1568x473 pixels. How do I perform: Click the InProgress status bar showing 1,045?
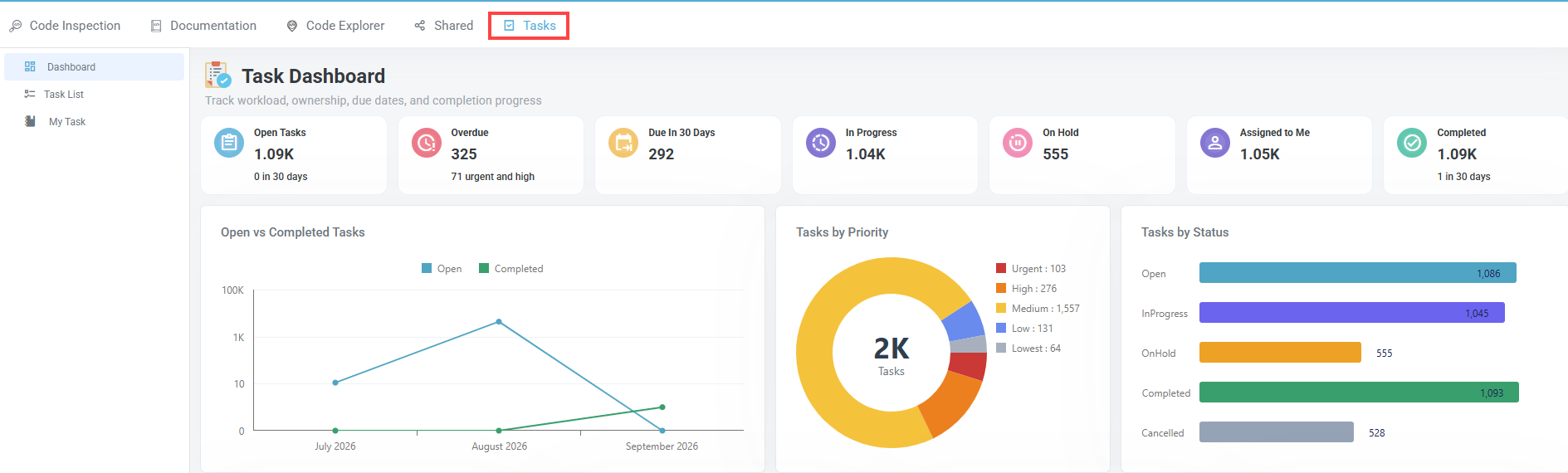coord(1352,313)
